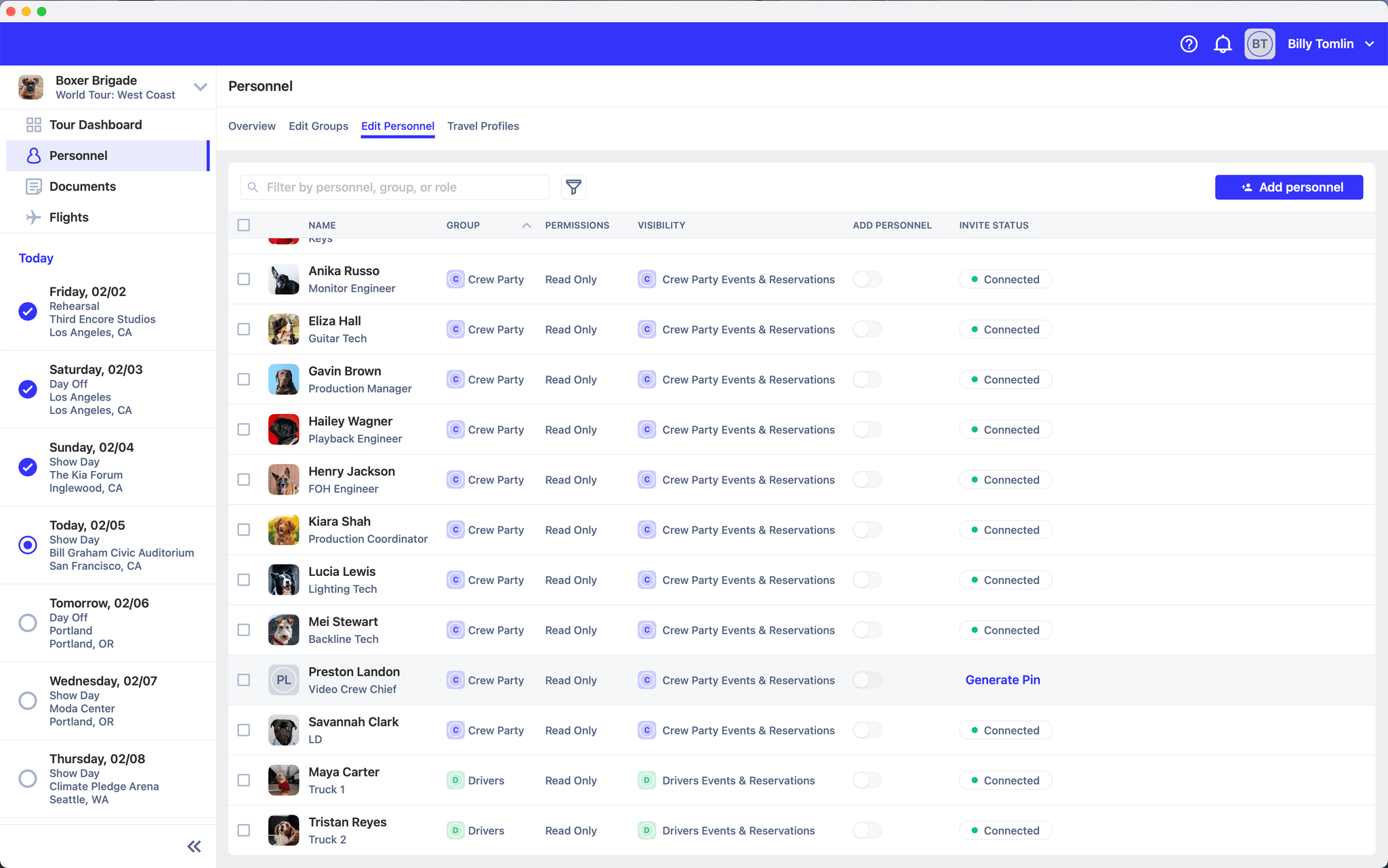Click the Generate Pin link
1388x868 pixels.
(1003, 680)
